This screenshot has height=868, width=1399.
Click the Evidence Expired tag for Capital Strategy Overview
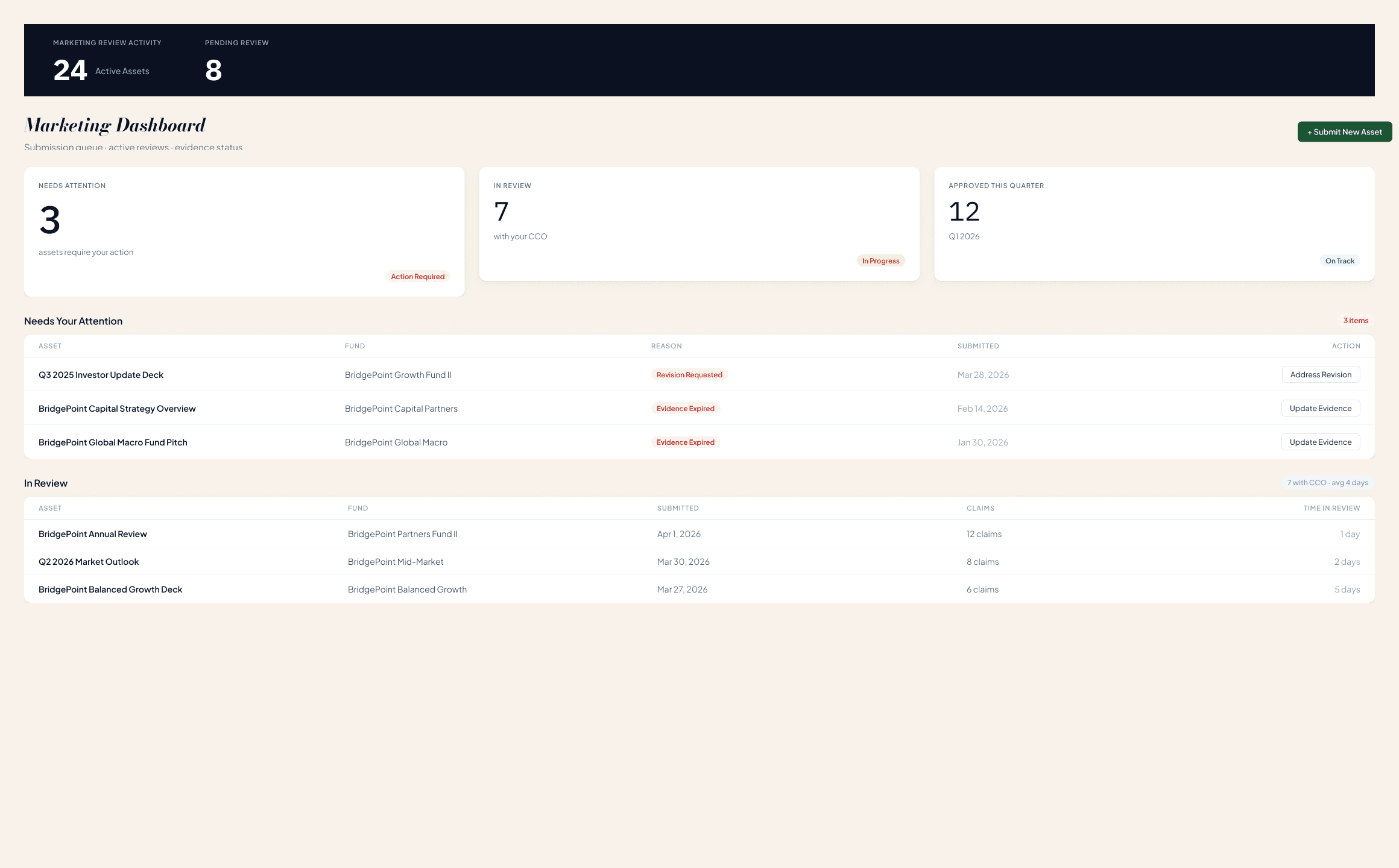(x=685, y=408)
